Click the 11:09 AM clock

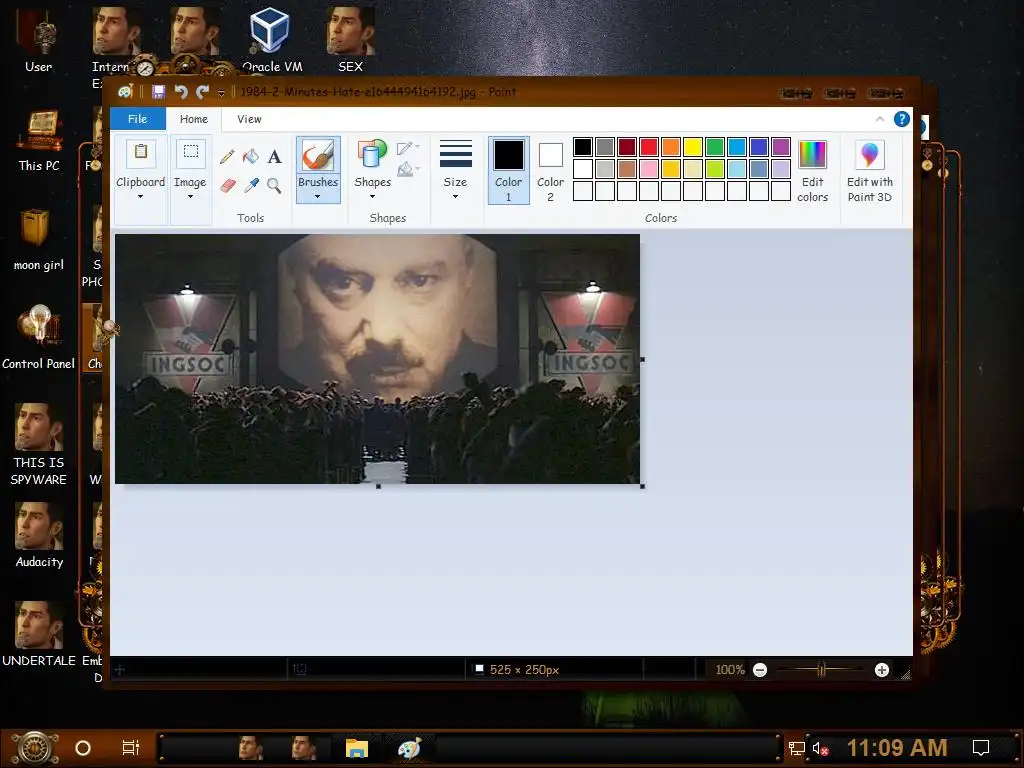click(x=897, y=748)
